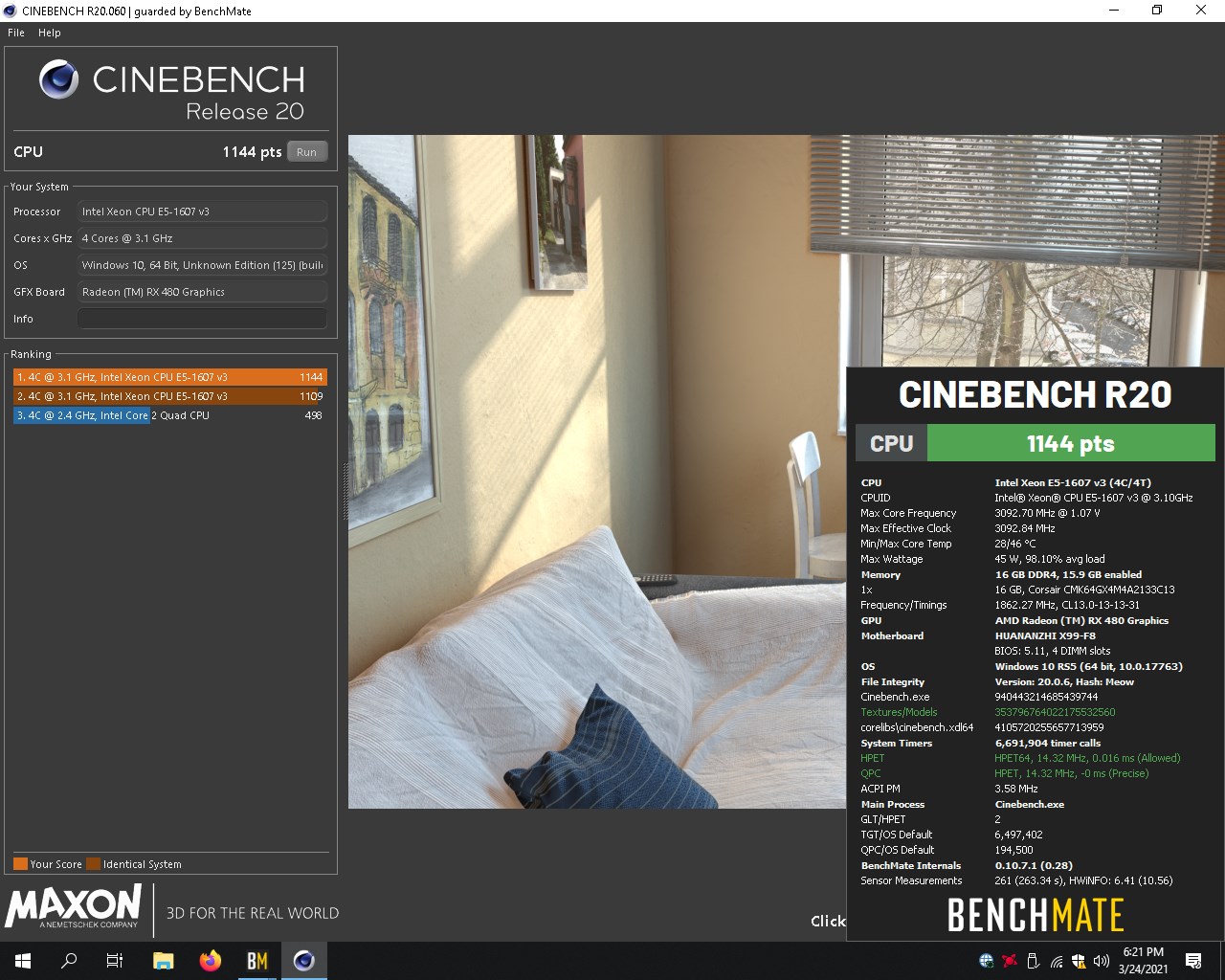Click the Sensor Measurements line
The height and width of the screenshot is (980, 1225).
1016,880
